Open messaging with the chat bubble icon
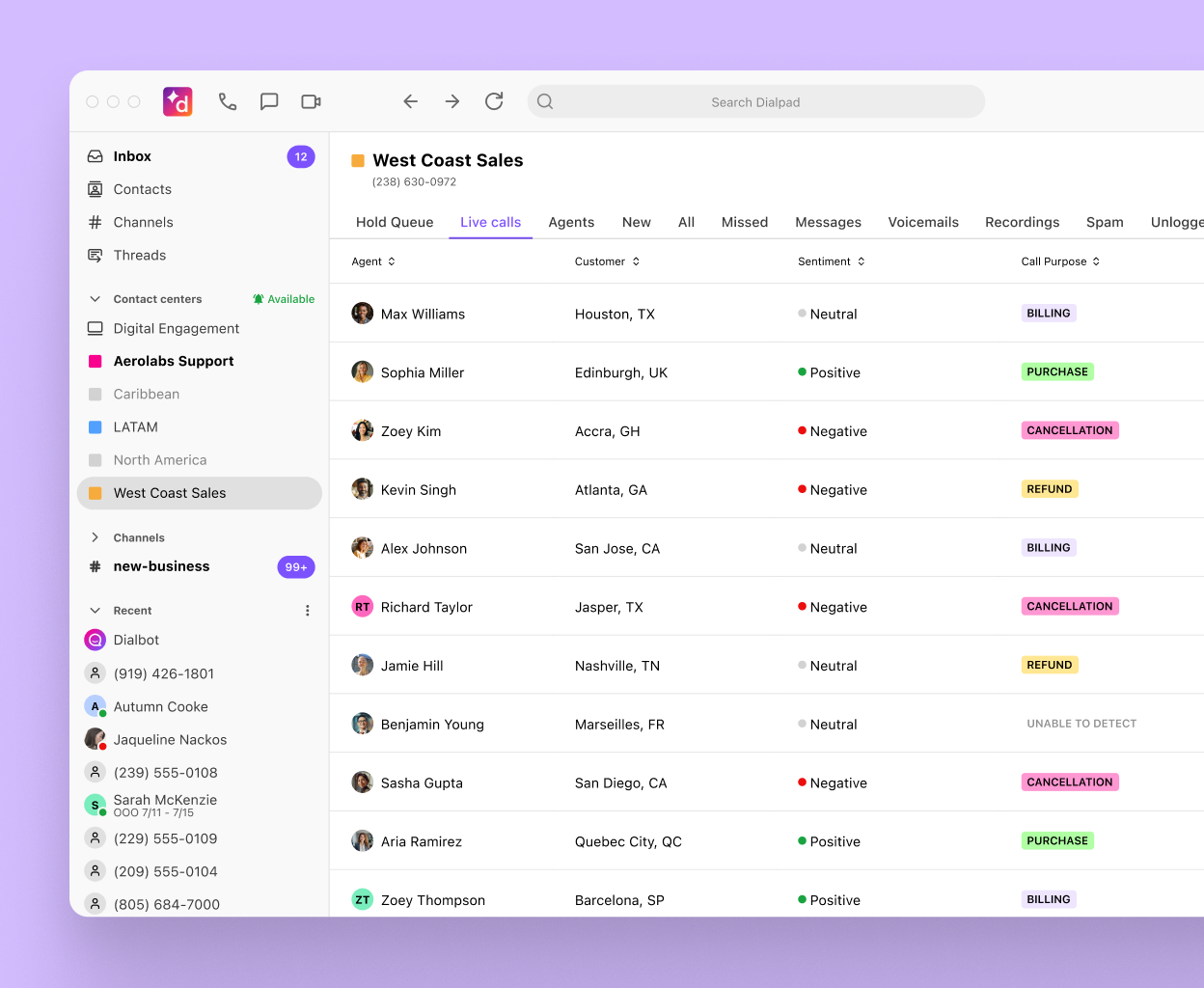 pyautogui.click(x=269, y=101)
